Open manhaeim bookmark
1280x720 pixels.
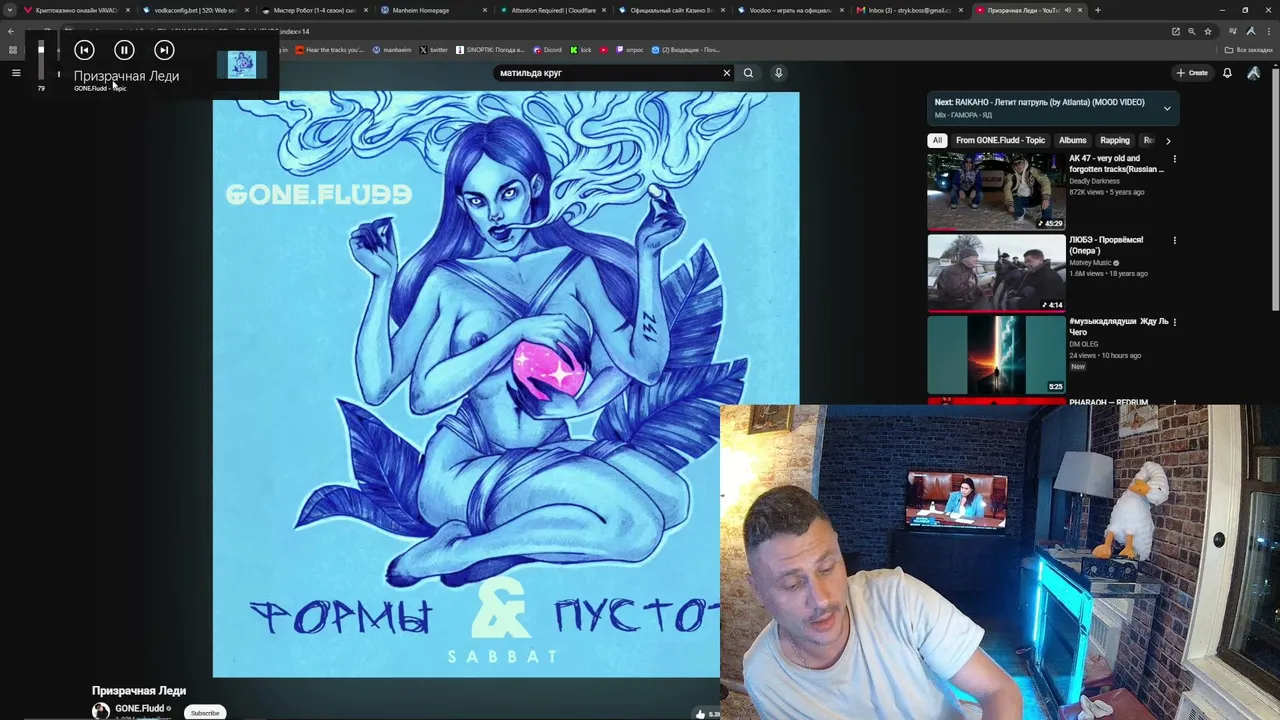(392, 50)
